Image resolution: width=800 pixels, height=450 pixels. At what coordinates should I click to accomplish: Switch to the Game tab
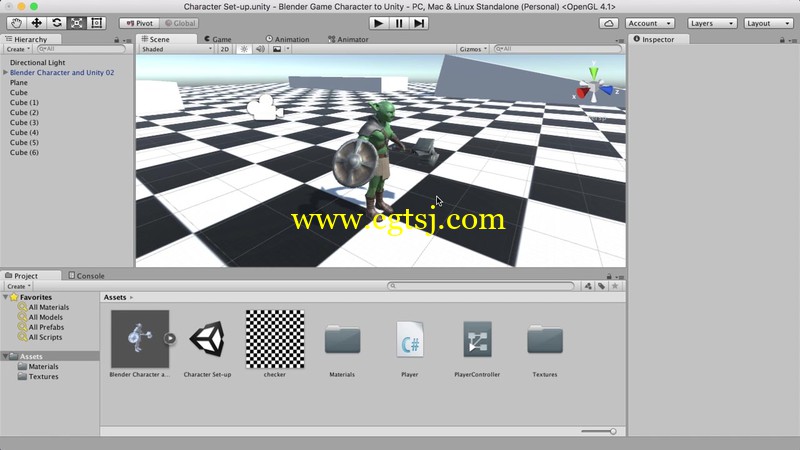pyautogui.click(x=218, y=39)
